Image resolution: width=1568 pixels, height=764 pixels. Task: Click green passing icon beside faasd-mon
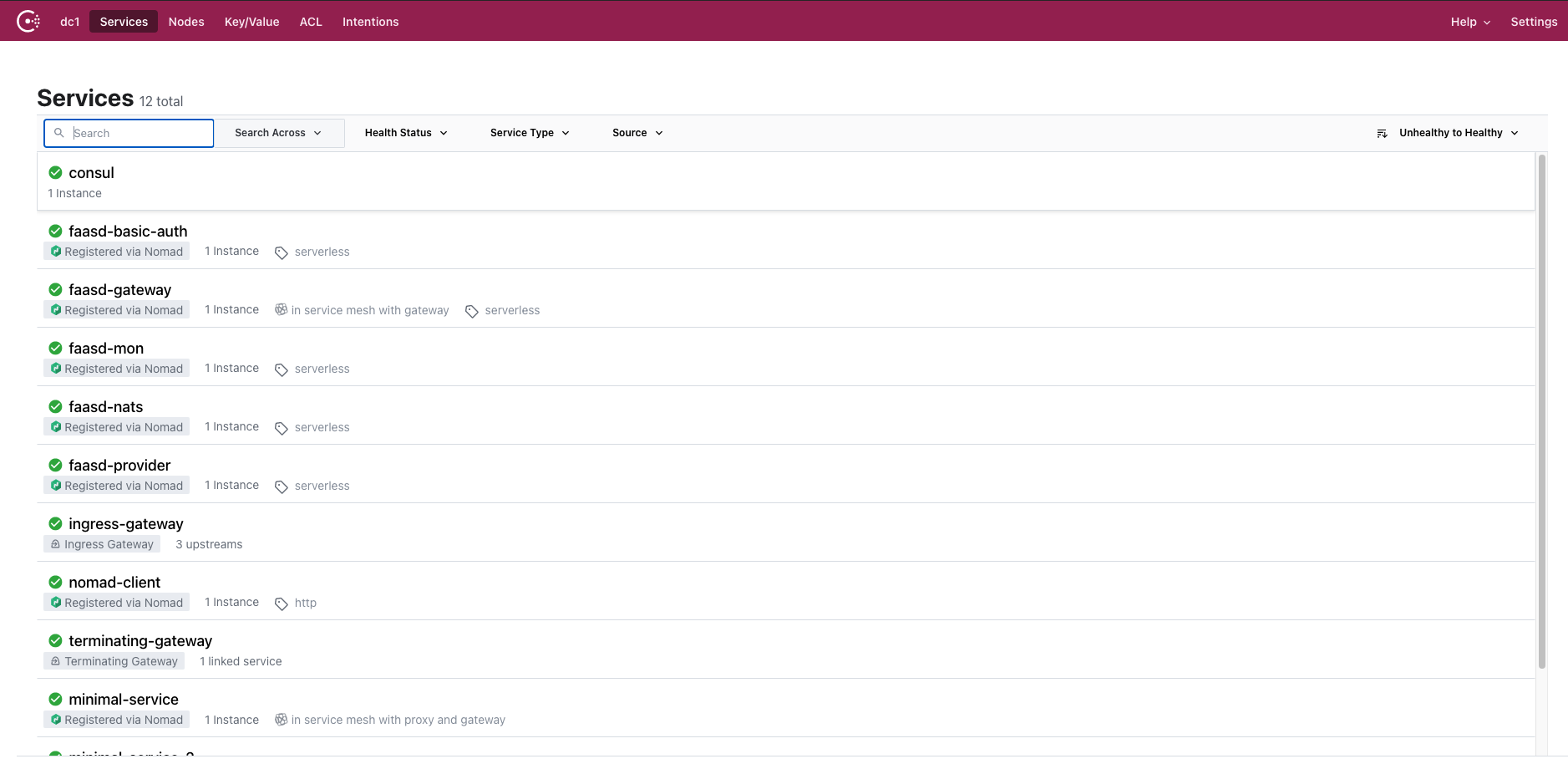coord(55,348)
